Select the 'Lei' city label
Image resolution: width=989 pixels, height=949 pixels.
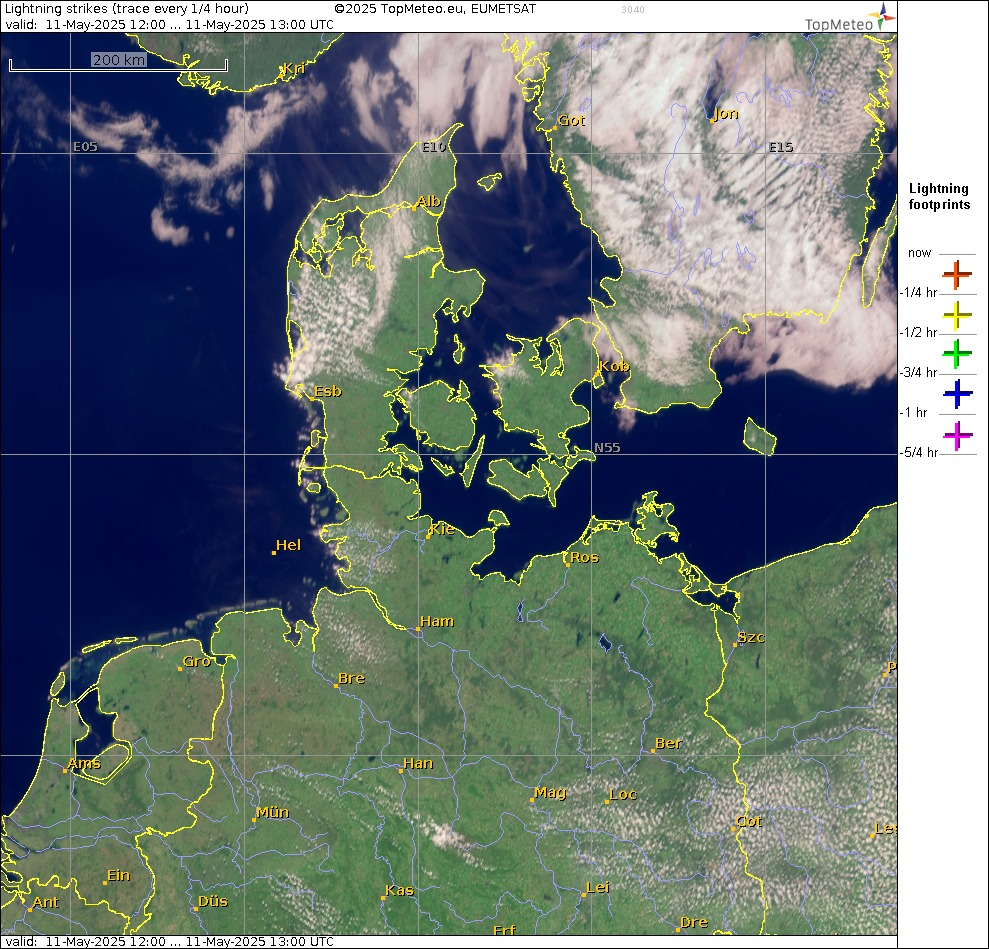click(598, 887)
